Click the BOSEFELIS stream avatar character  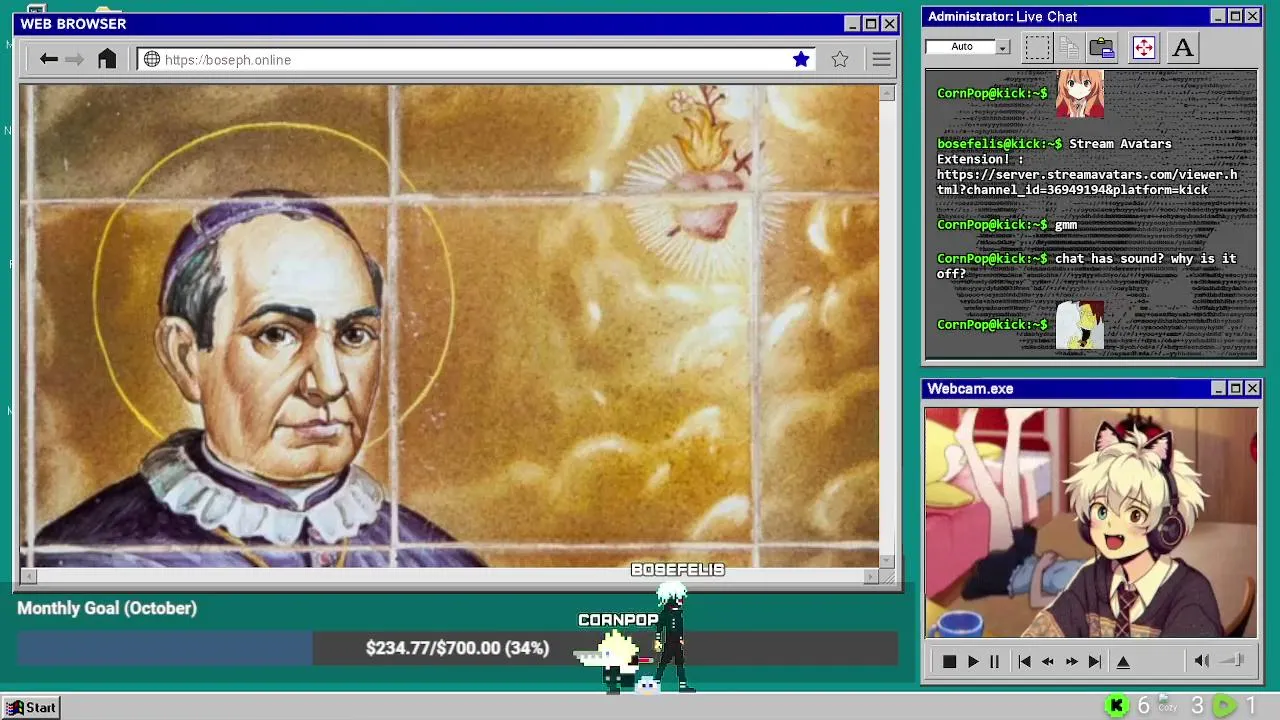coord(672,636)
